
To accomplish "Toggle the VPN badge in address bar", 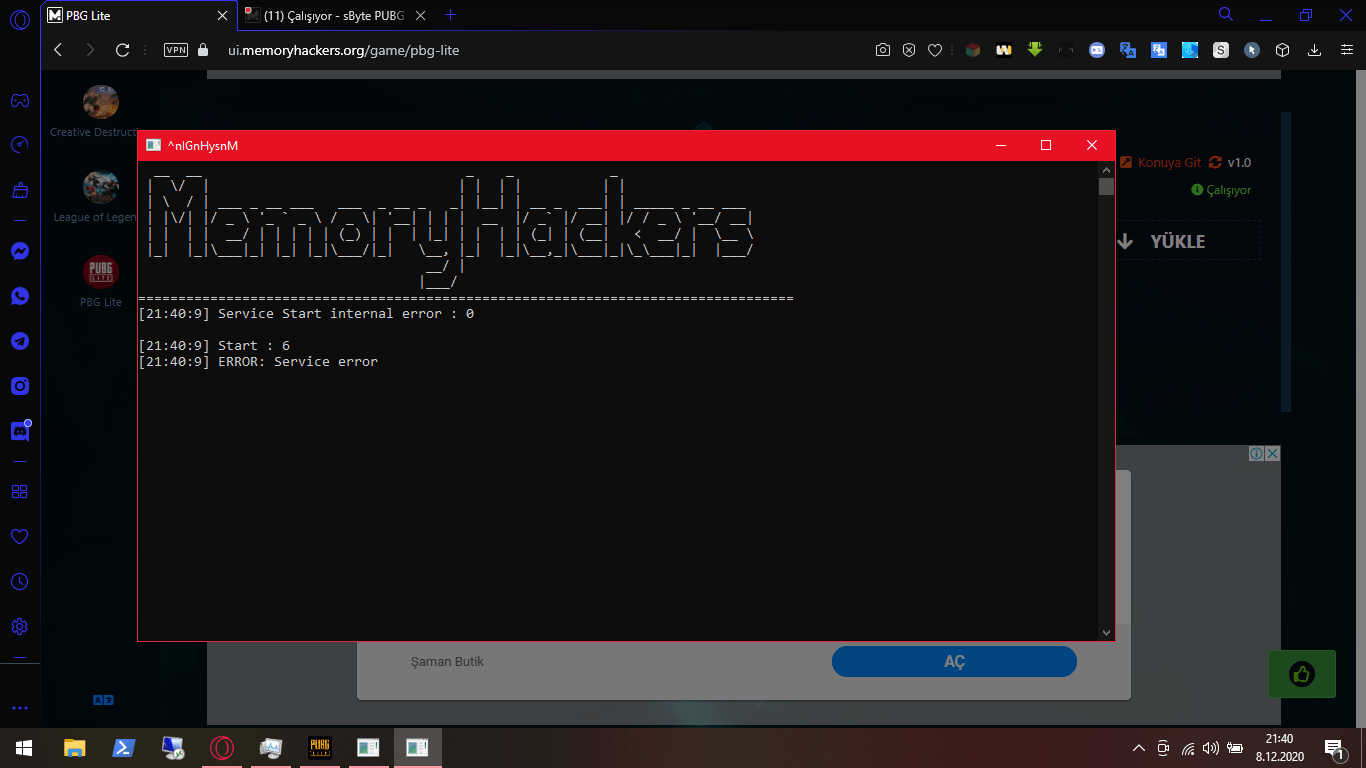I will coord(176,50).
